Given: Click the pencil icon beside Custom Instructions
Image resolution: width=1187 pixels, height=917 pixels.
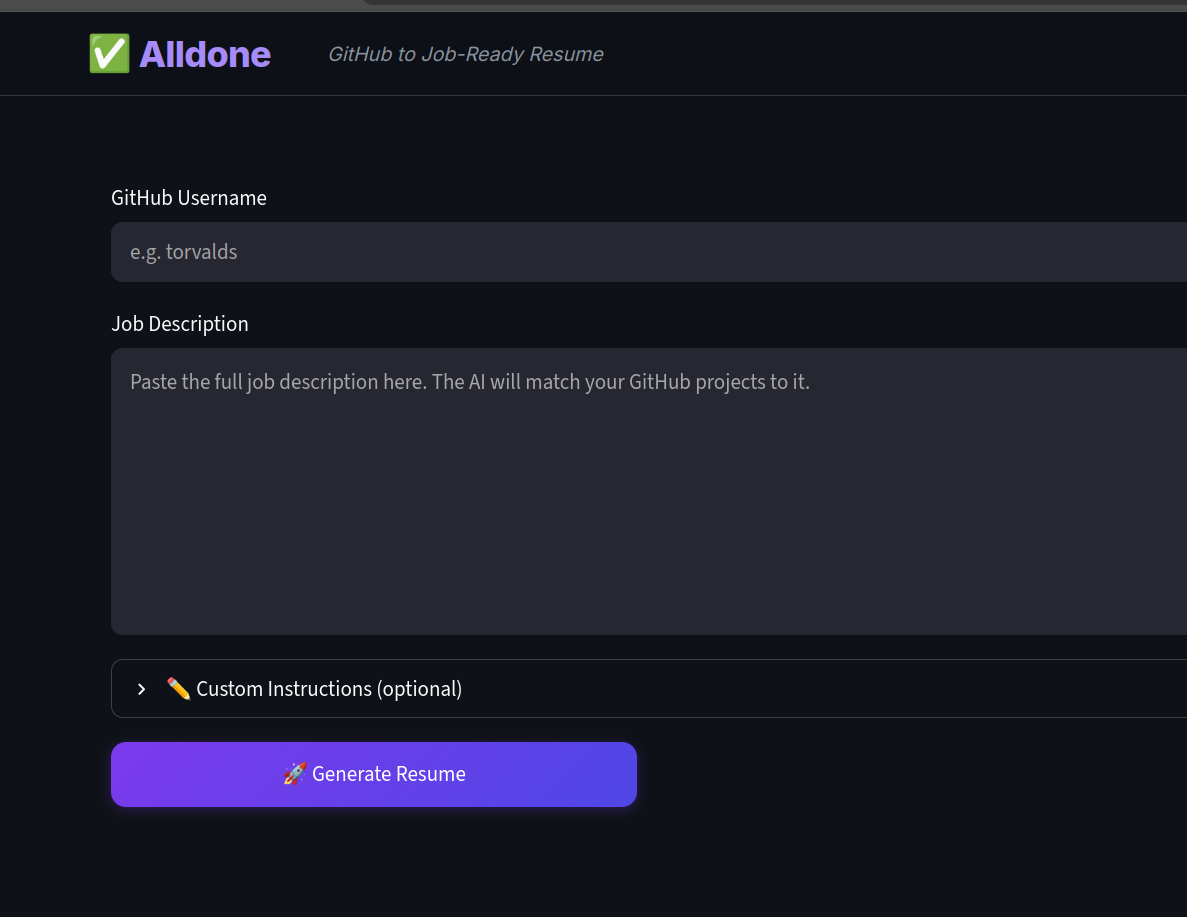Looking at the screenshot, I should coord(178,688).
